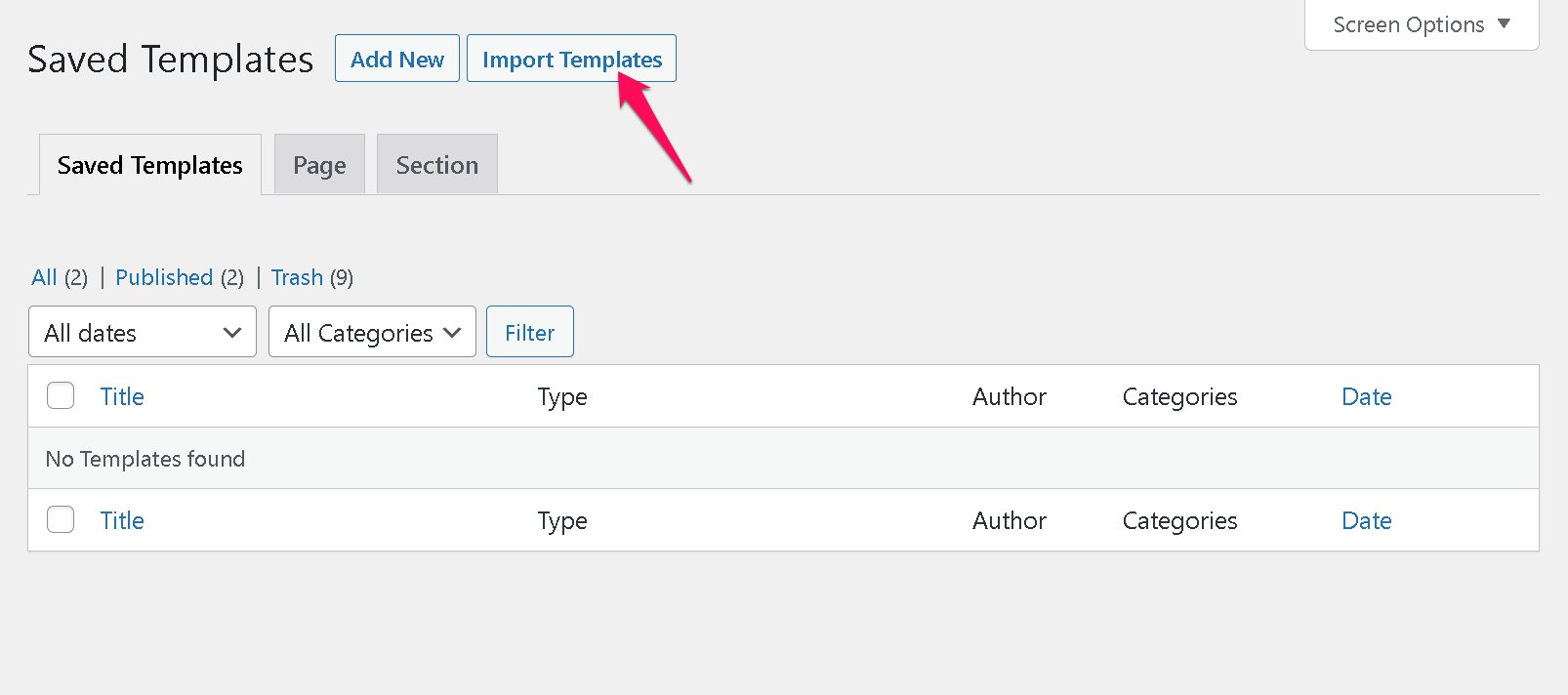Switch to the Saved Templates tab
The height and width of the screenshot is (695, 1568).
click(x=149, y=165)
